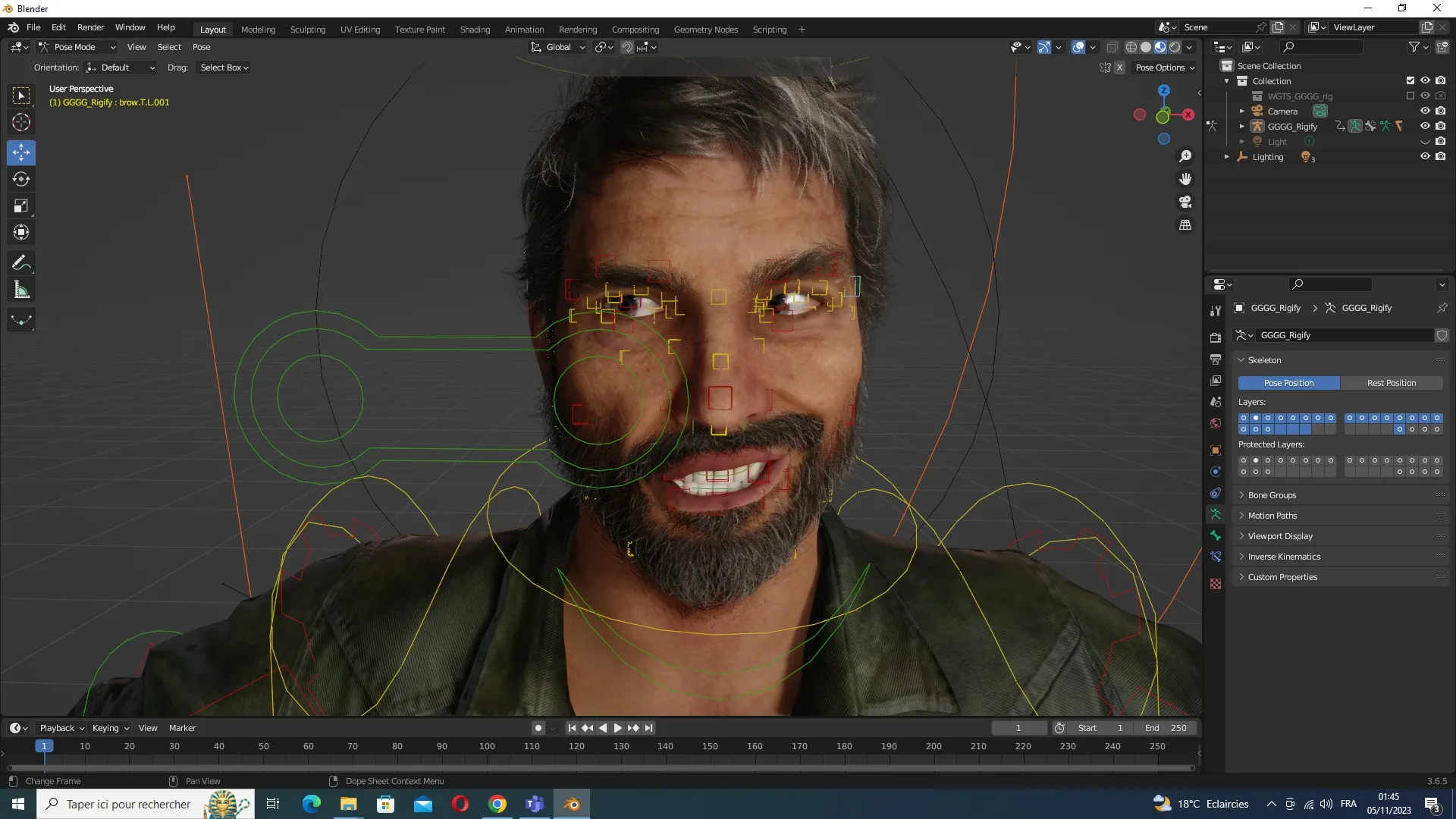Open Bone Constraint properties tab

pyautogui.click(x=1216, y=557)
